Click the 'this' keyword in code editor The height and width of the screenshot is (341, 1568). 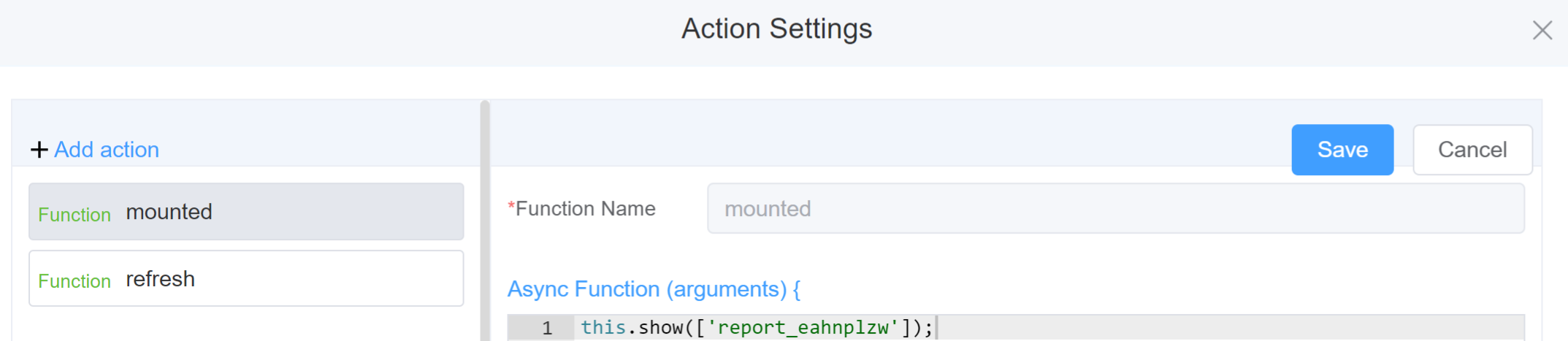(x=603, y=328)
